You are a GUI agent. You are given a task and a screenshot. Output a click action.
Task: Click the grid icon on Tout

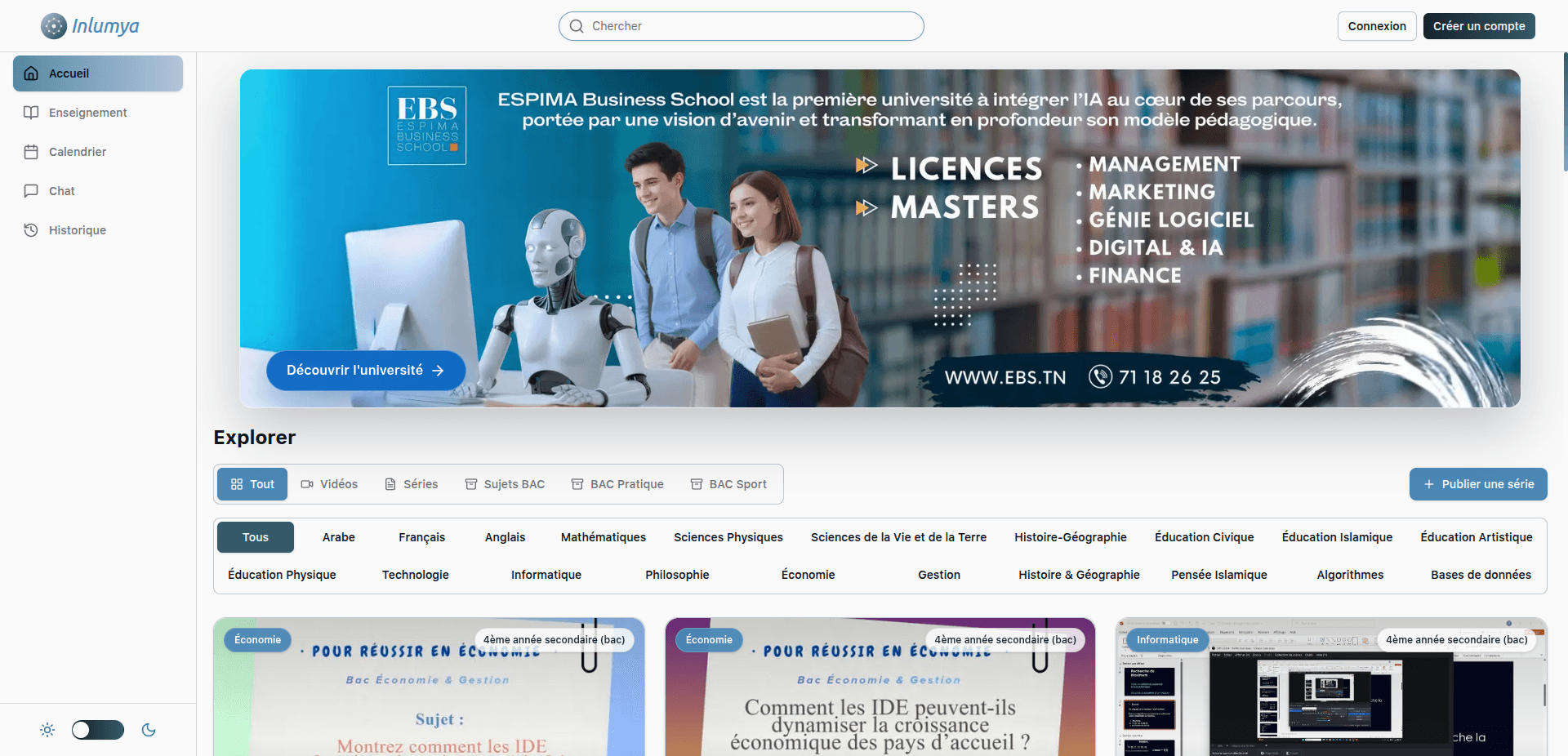point(237,484)
